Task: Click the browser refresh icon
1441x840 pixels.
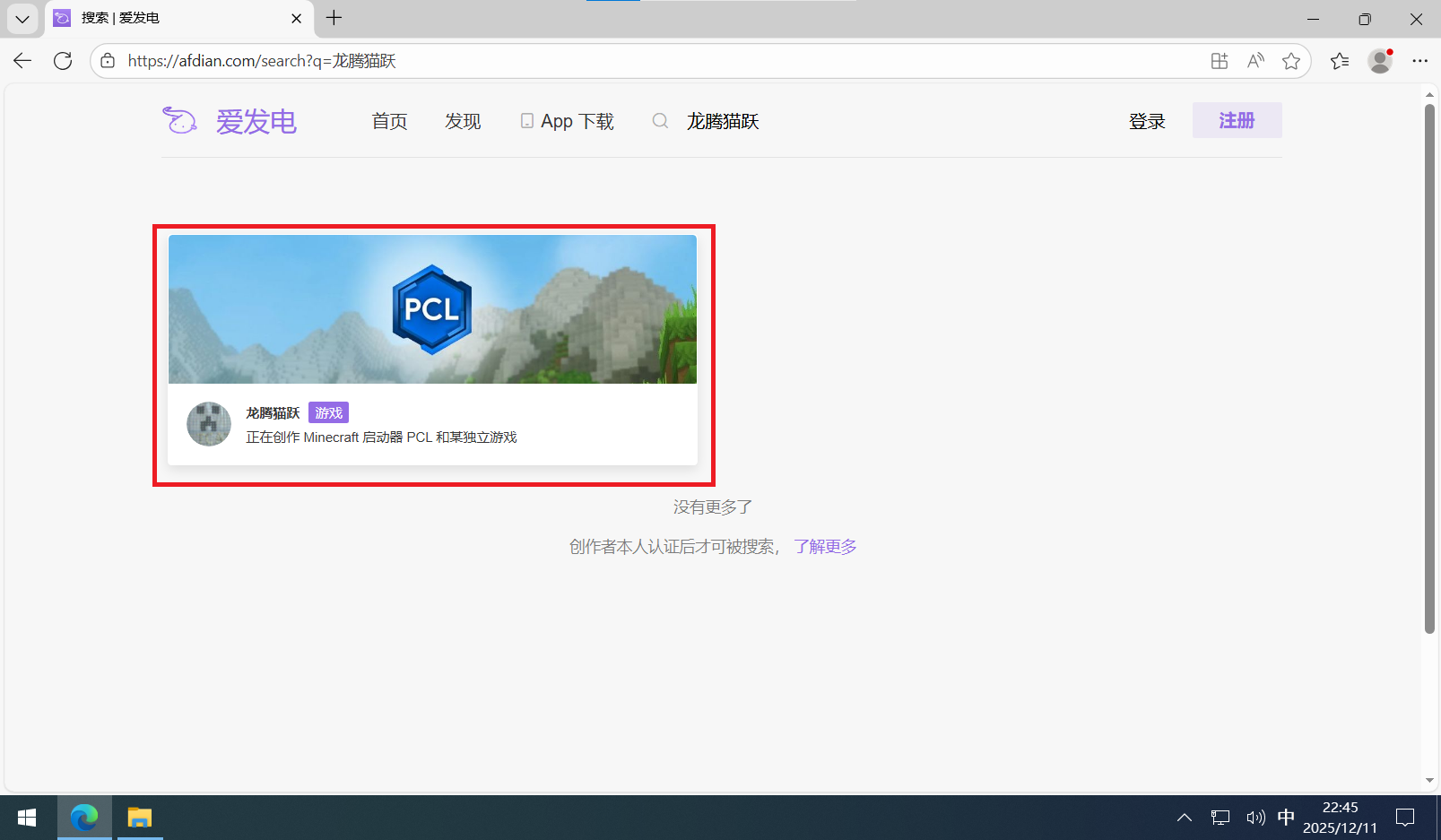Action: pos(63,61)
